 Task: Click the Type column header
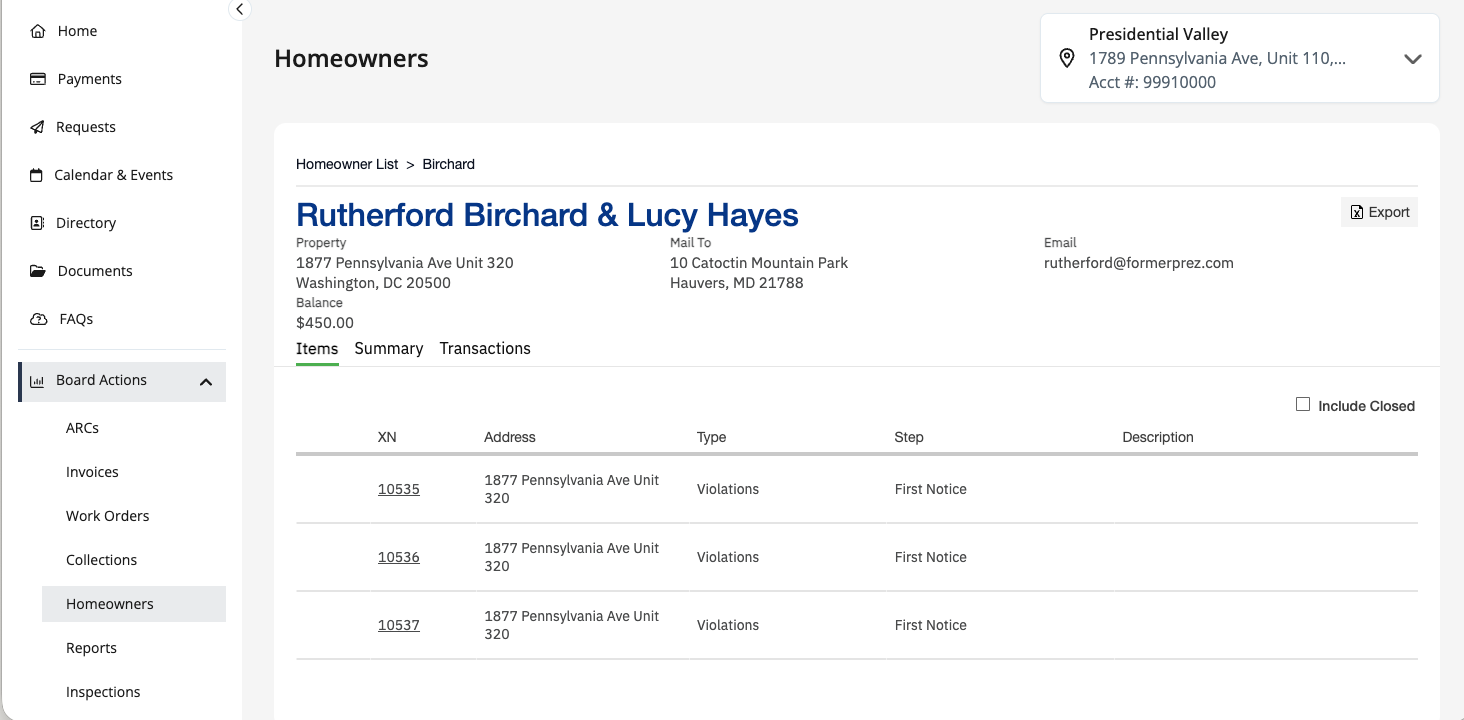712,437
